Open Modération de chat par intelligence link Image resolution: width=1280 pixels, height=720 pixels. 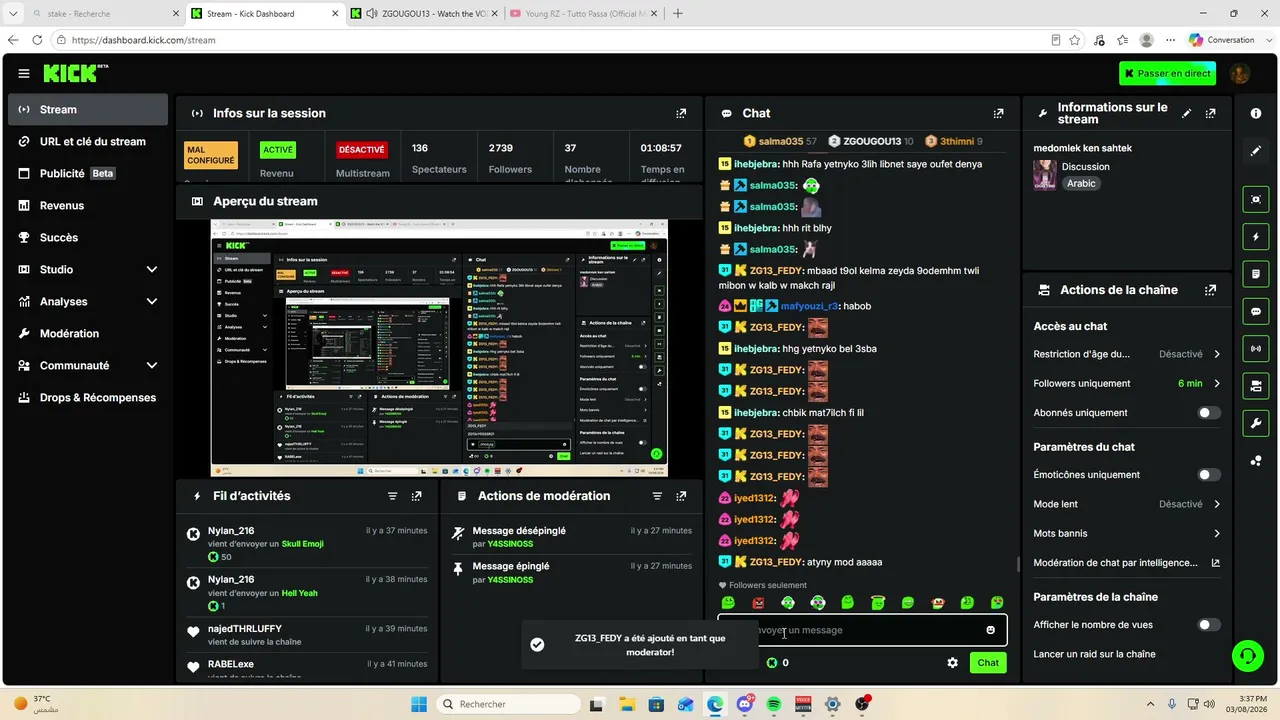(x=1127, y=563)
